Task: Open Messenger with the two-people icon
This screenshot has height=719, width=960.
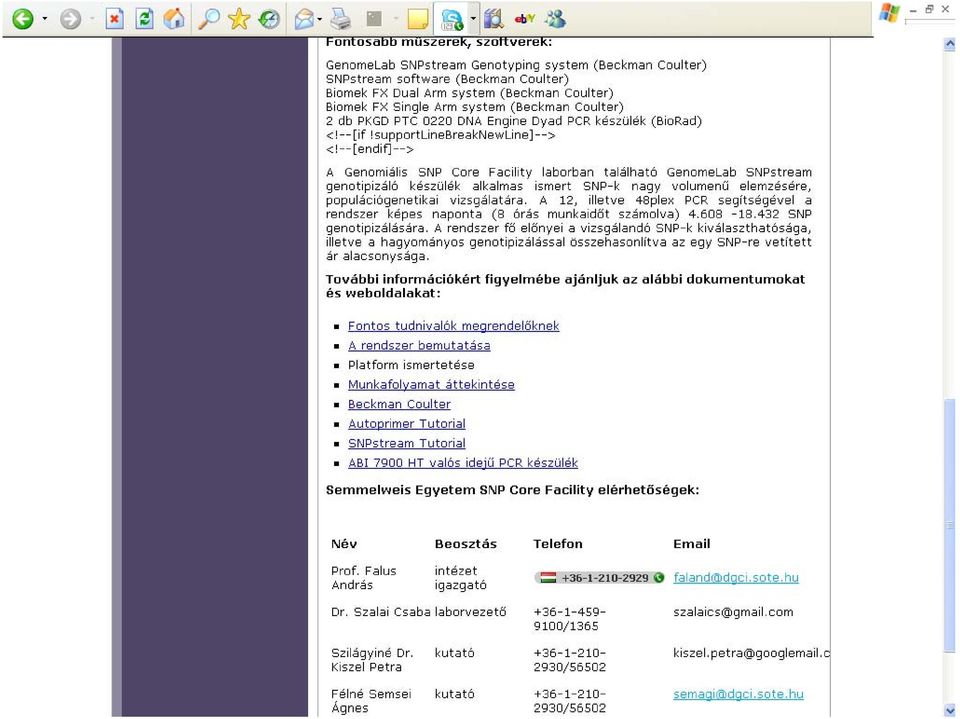Action: coord(555,19)
